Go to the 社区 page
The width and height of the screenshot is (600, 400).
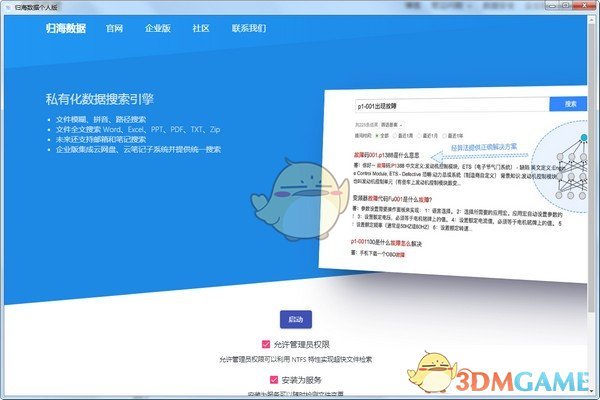pos(201,28)
